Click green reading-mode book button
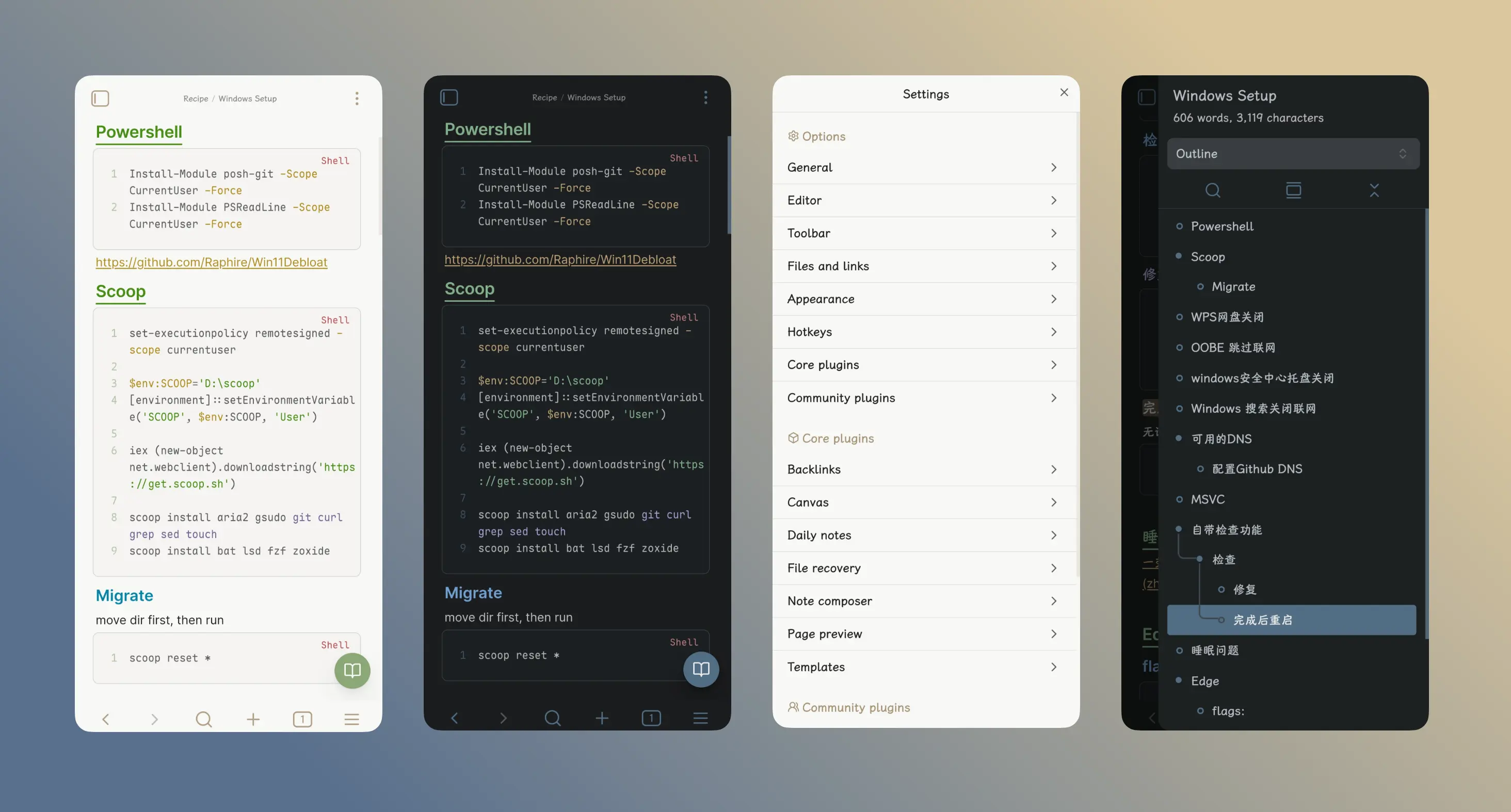 (x=352, y=671)
